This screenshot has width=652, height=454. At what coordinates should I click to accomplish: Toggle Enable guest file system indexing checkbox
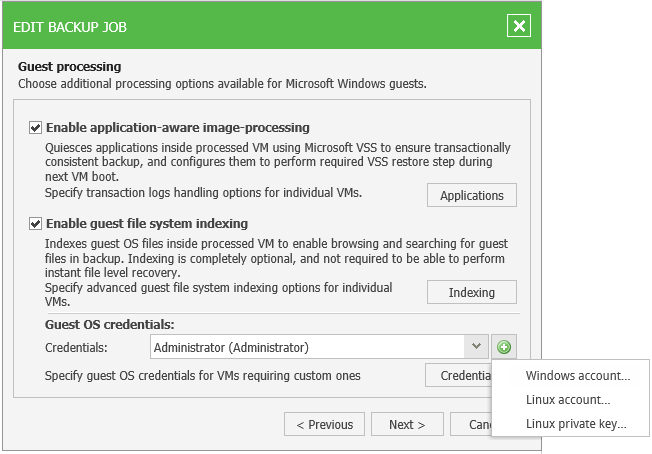(x=36, y=224)
